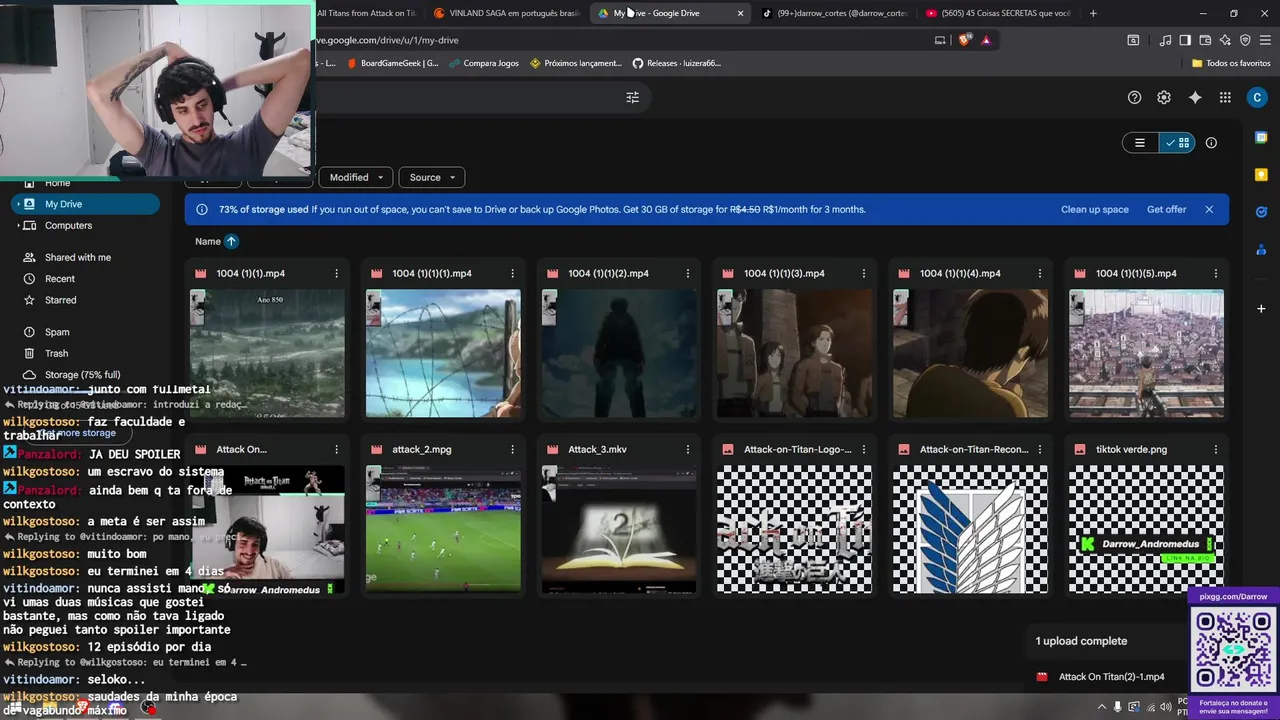Toggle Brave sidebar panel icon

pyautogui.click(x=1185, y=40)
